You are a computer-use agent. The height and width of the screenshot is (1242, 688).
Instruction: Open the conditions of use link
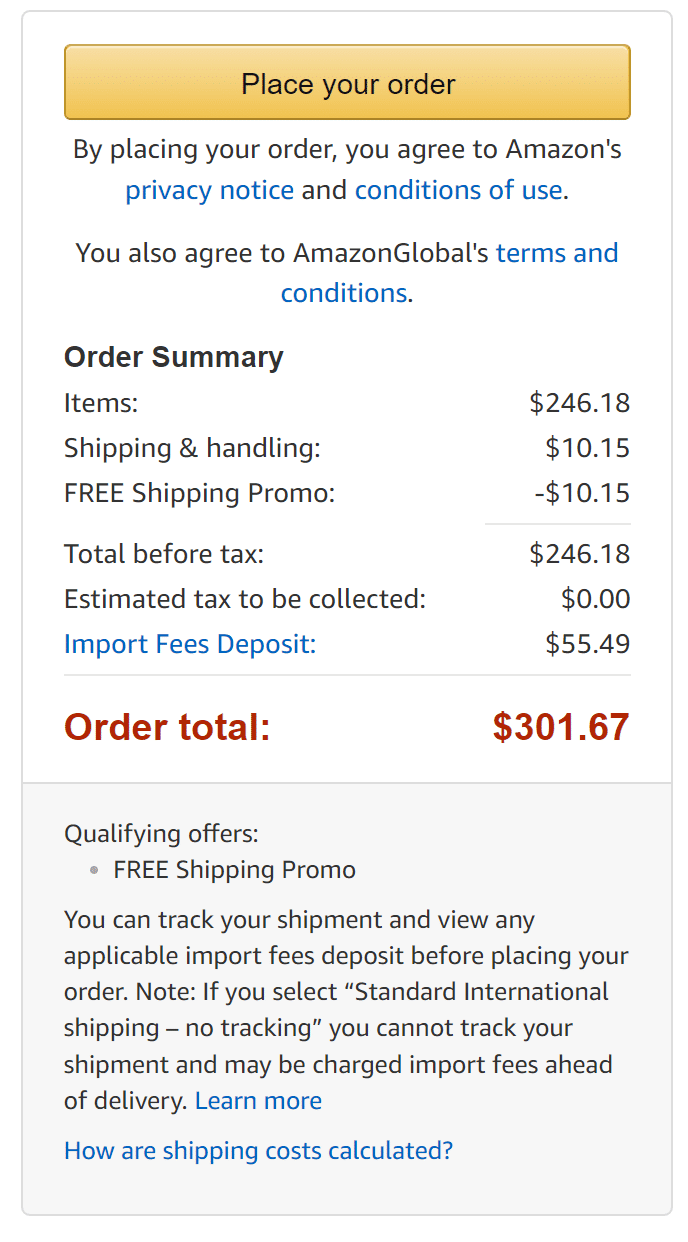tap(458, 190)
